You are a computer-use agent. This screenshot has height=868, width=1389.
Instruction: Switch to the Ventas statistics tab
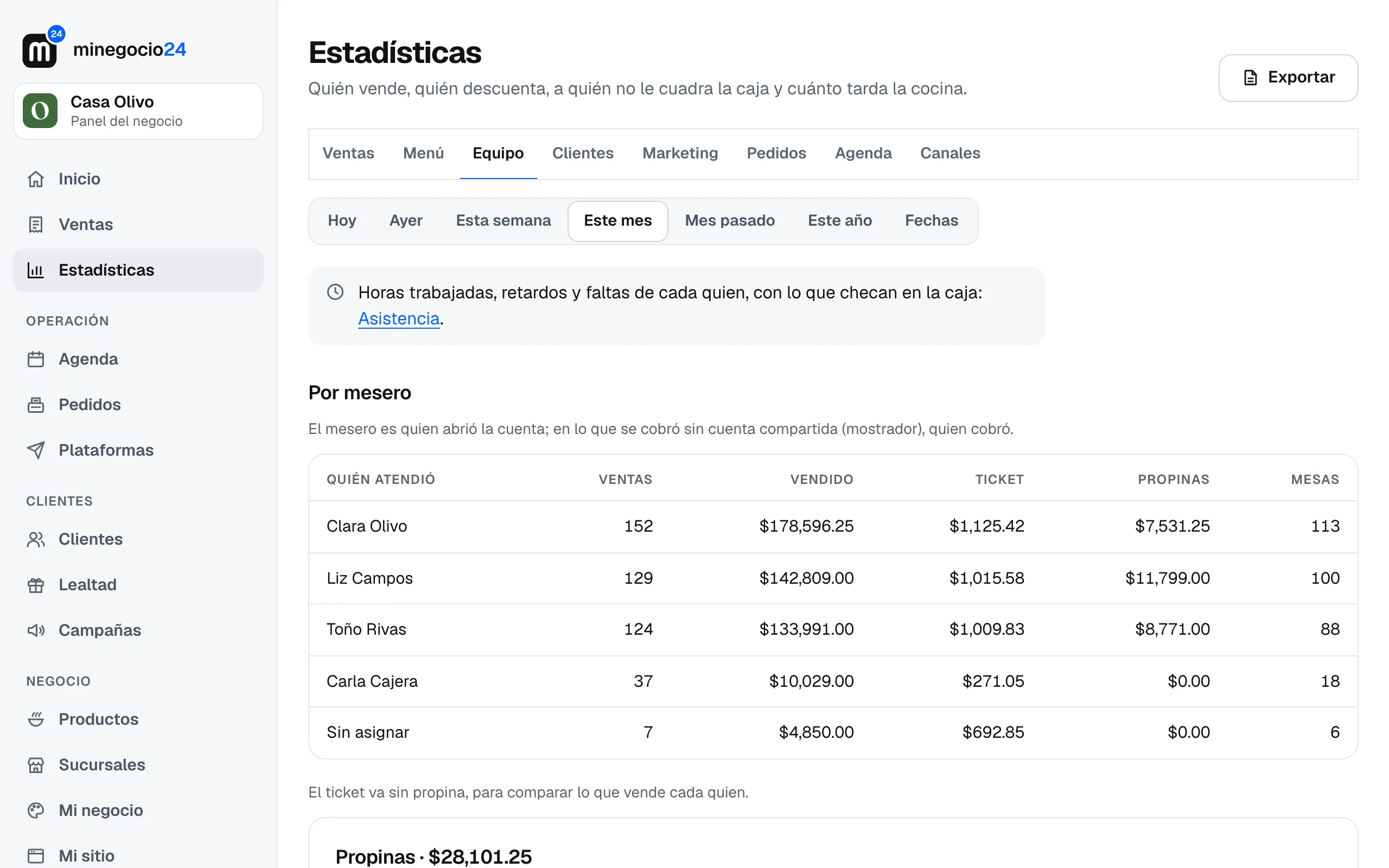click(x=348, y=154)
